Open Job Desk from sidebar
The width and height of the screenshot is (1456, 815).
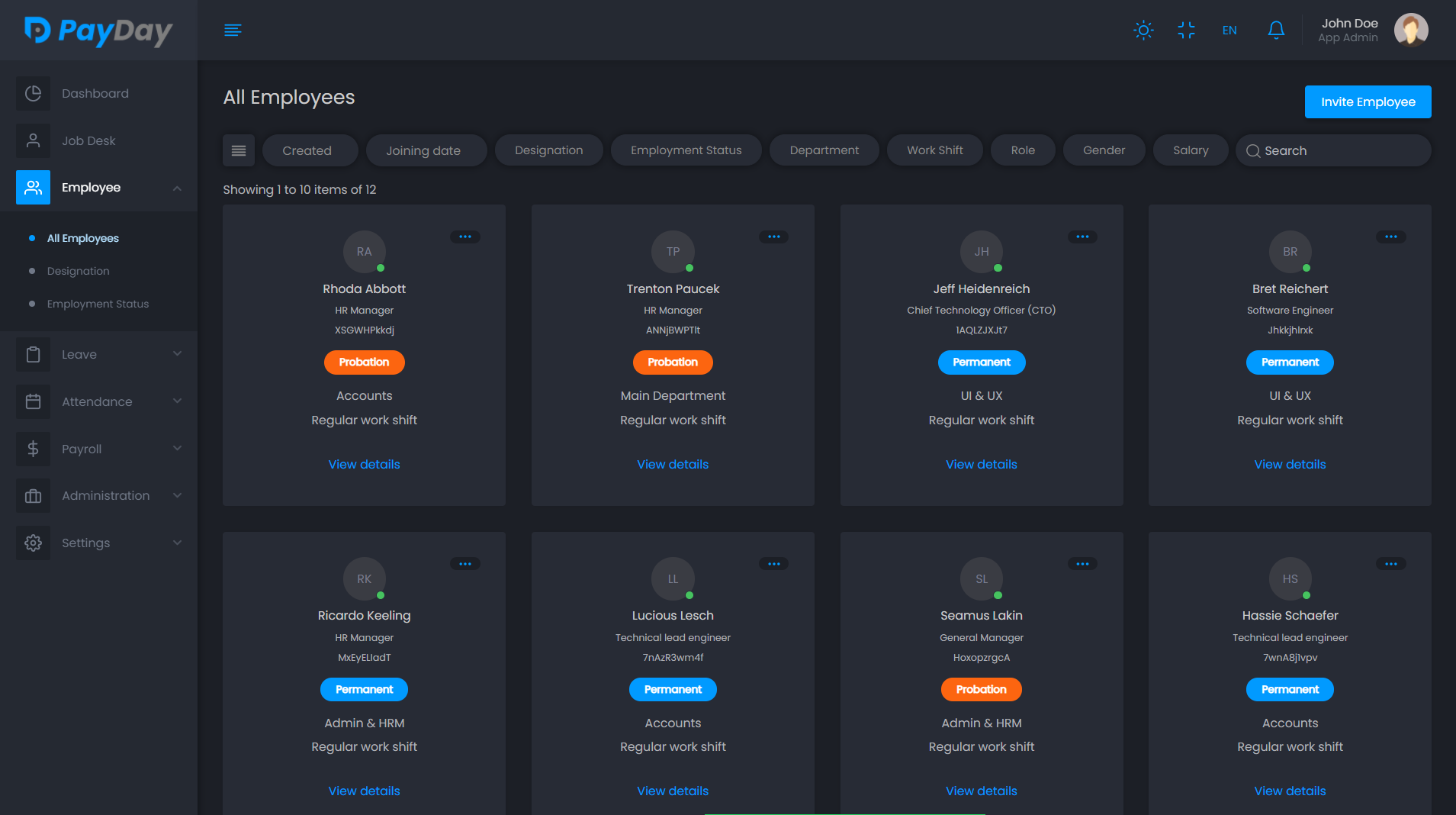click(x=88, y=141)
